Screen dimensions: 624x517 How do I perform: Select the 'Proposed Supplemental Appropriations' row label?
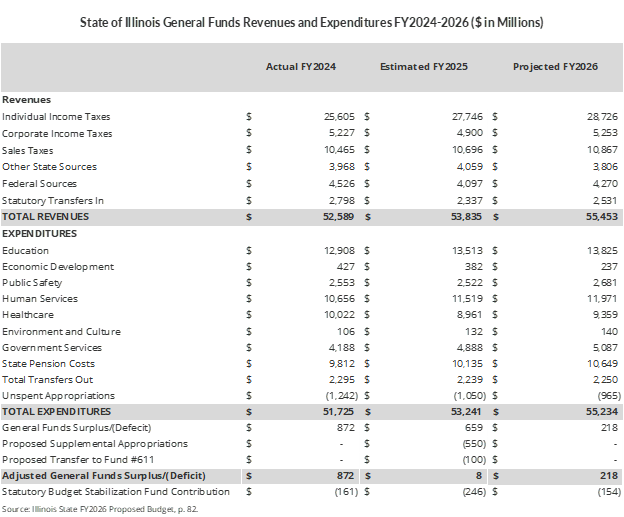pyautogui.click(x=95, y=444)
